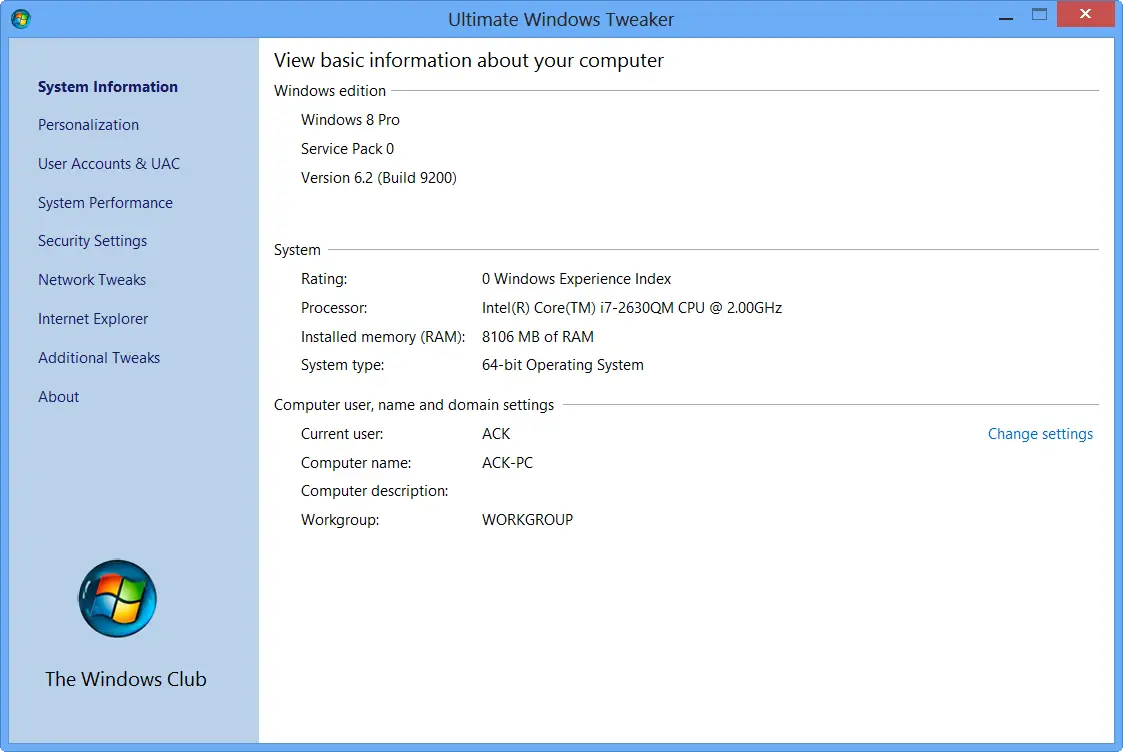
Task: Click the Computer user, name and domain heading
Action: [x=414, y=405]
